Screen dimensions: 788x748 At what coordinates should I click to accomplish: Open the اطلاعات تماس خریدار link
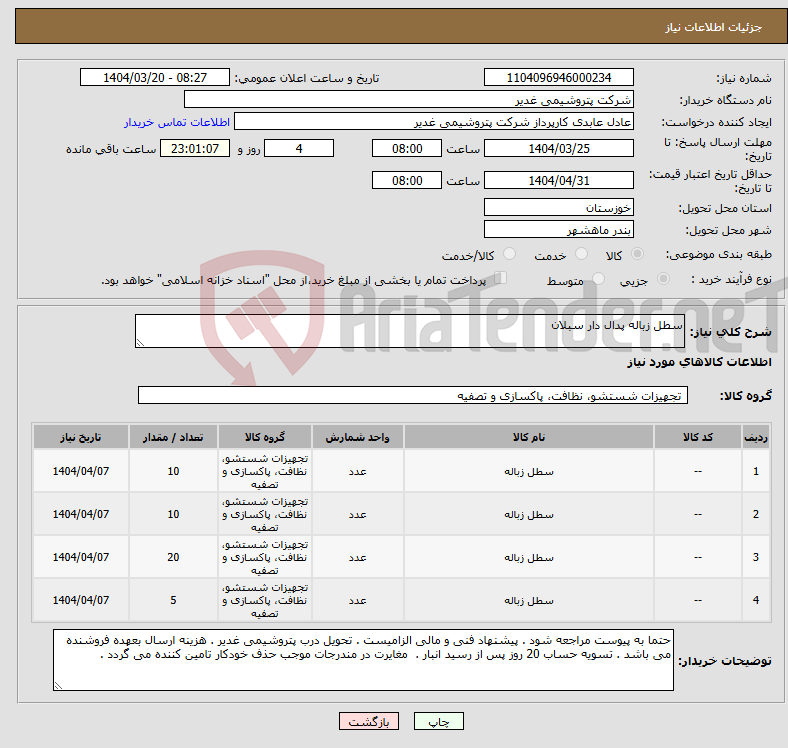click(x=177, y=122)
